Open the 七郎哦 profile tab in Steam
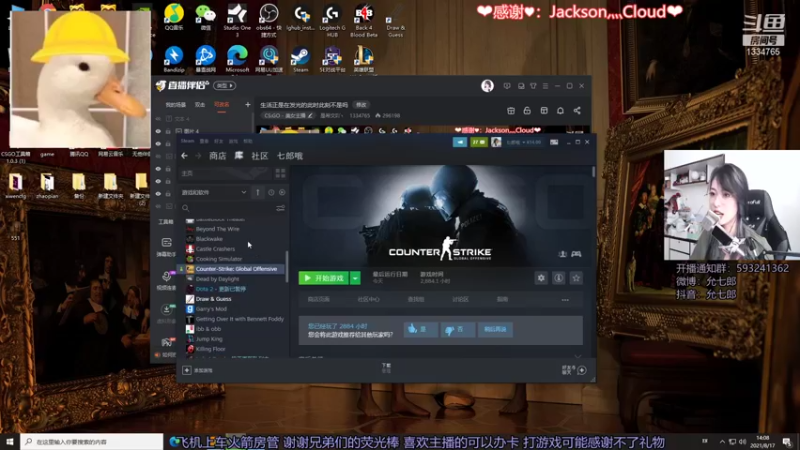Screen dimensions: 800x450 [290, 156]
